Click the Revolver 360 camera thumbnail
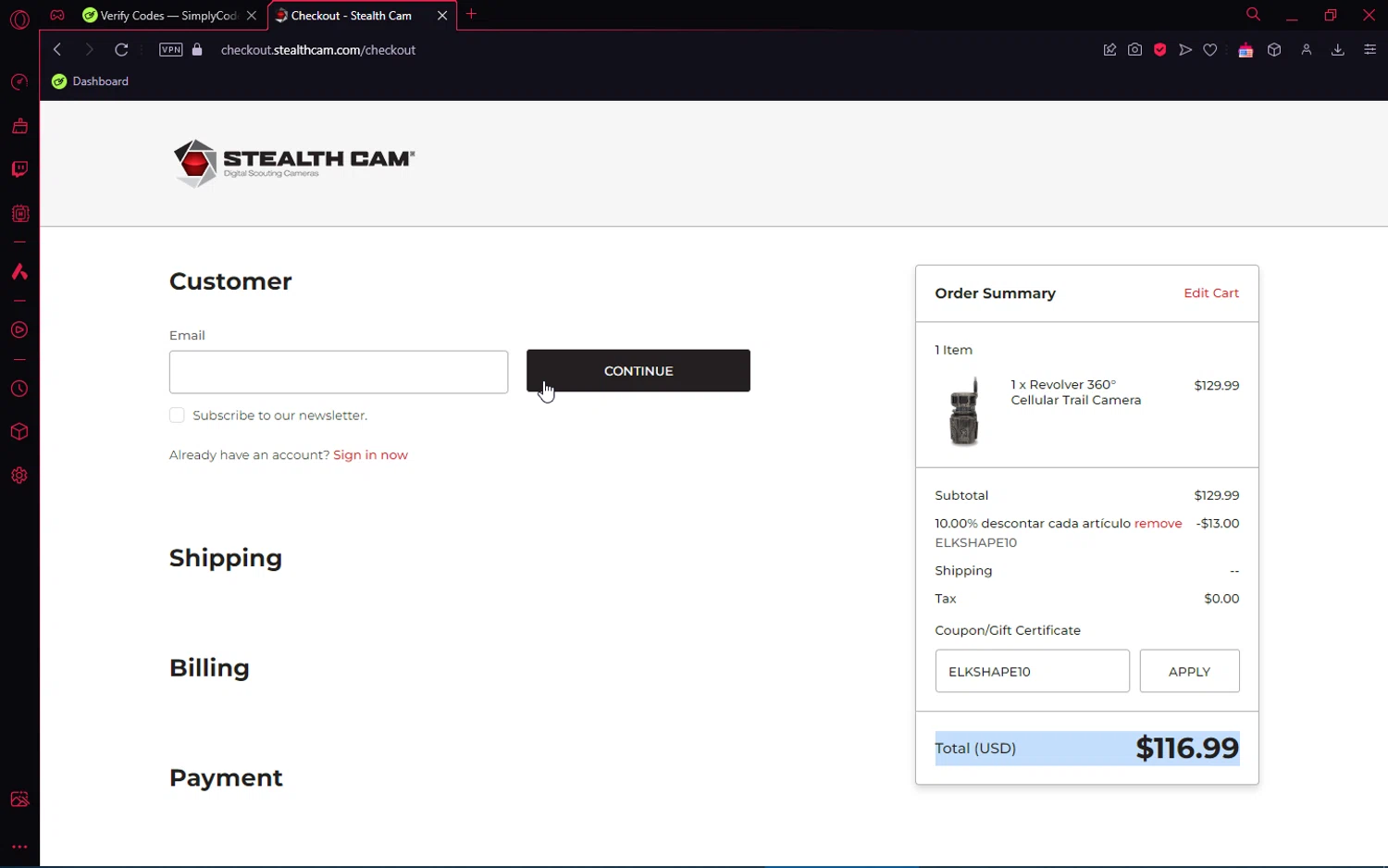The width and height of the screenshot is (1388, 868). [x=964, y=412]
